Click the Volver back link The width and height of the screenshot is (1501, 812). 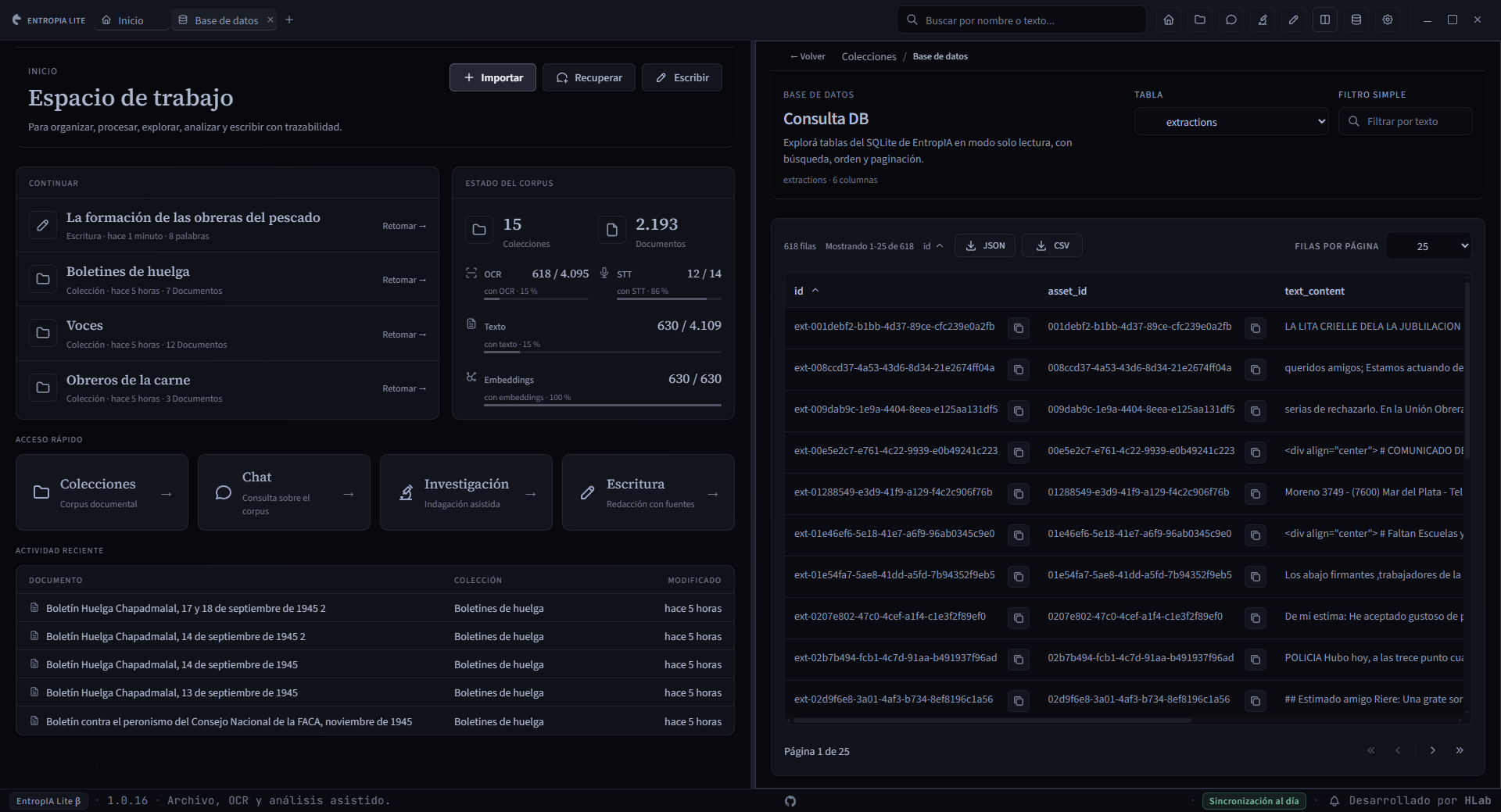pos(808,56)
